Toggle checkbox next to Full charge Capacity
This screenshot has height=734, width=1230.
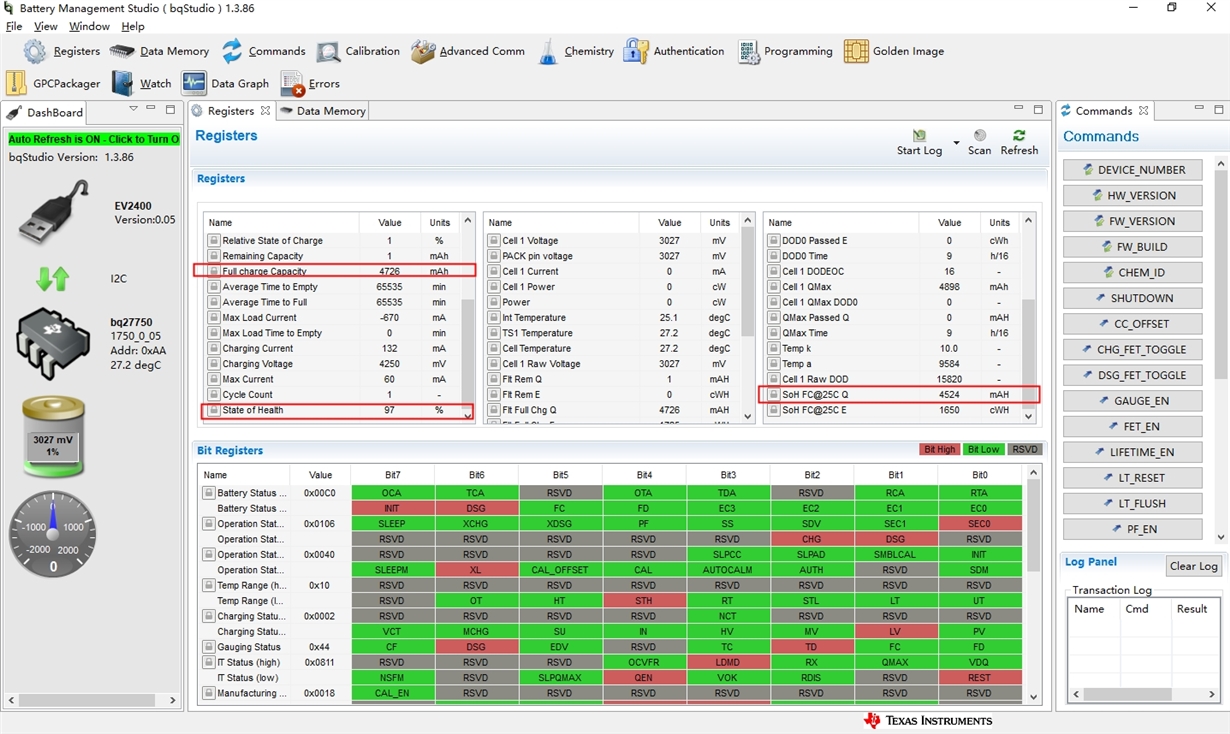point(213,271)
